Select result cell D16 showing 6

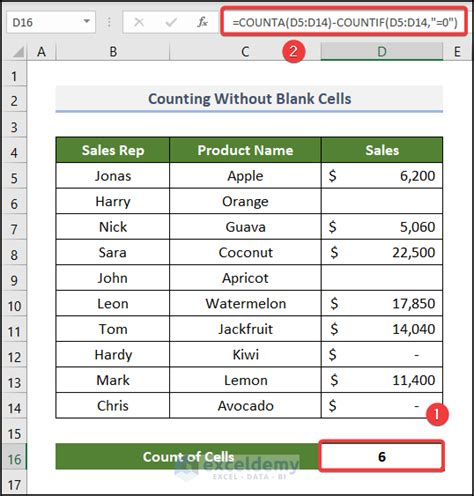(x=382, y=457)
